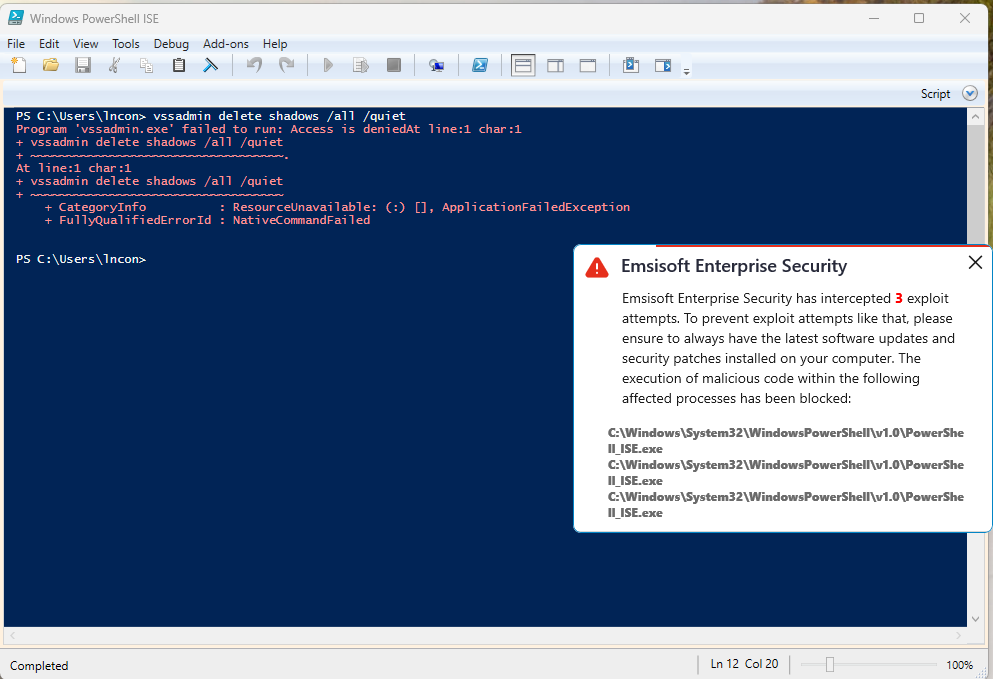Close the Emsisoft notification popup

tap(975, 262)
